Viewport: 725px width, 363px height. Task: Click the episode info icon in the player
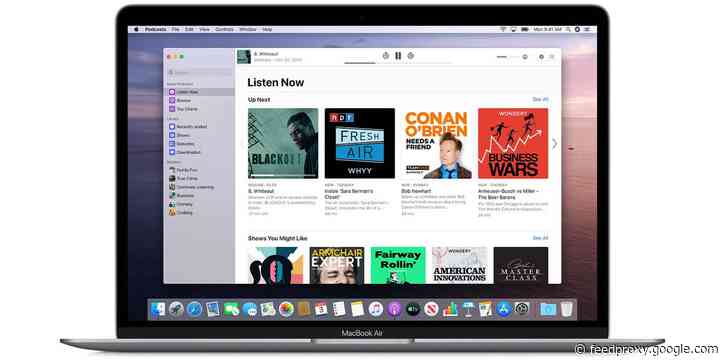(x=541, y=56)
